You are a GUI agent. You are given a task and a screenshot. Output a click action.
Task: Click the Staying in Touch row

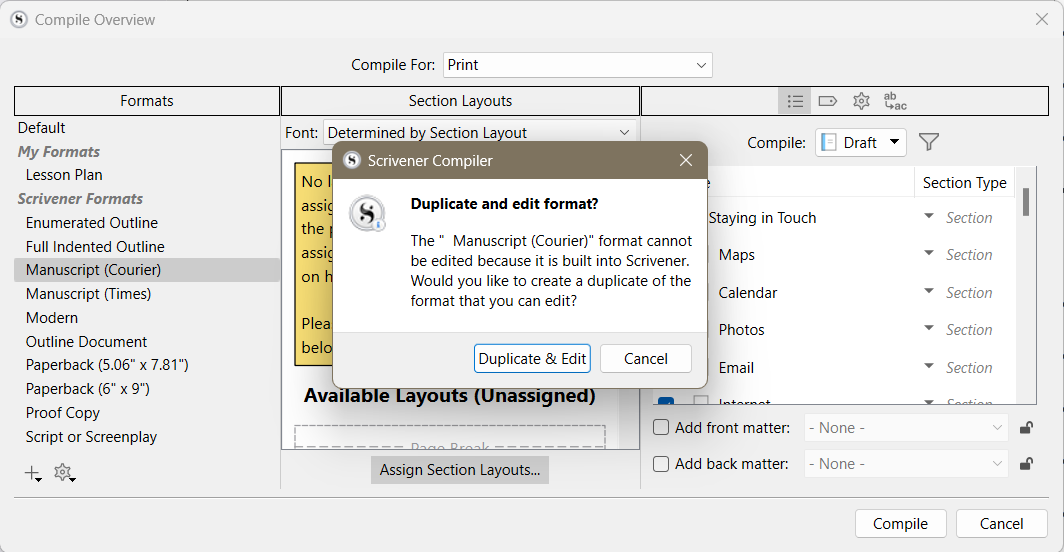[762, 217]
